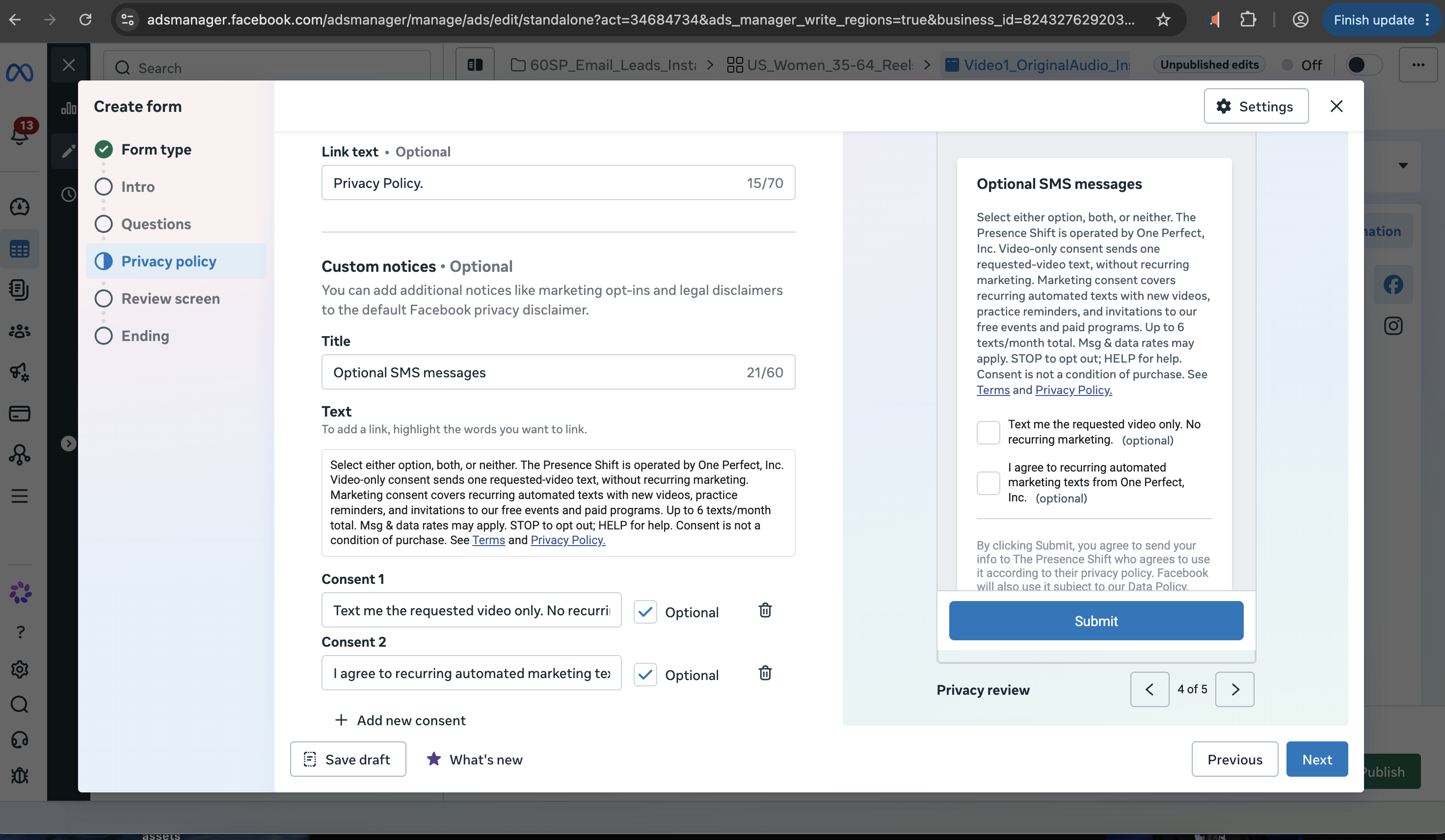
Task: Click into the custom notice Text area
Action: (558, 503)
